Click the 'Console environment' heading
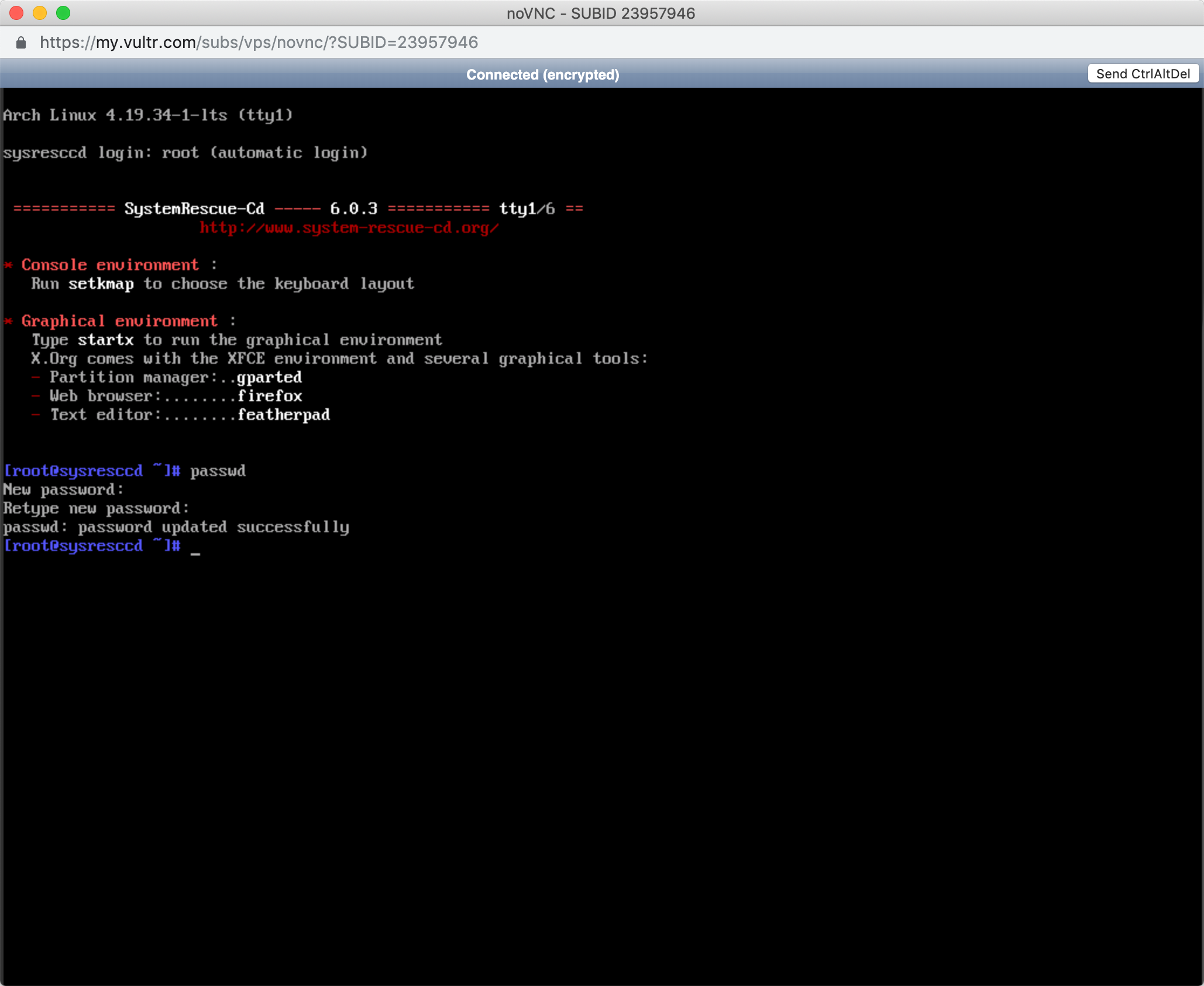The image size is (1204, 986). [110, 265]
